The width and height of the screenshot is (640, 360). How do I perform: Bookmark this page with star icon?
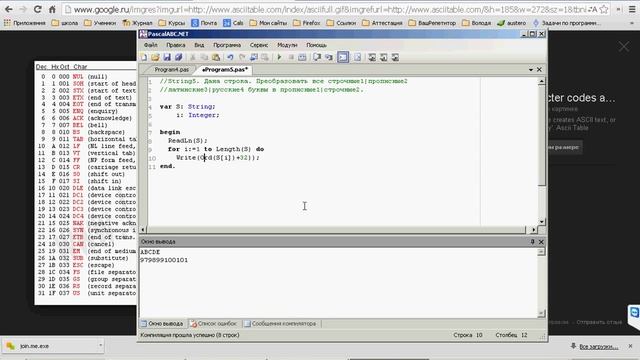[x=604, y=9]
